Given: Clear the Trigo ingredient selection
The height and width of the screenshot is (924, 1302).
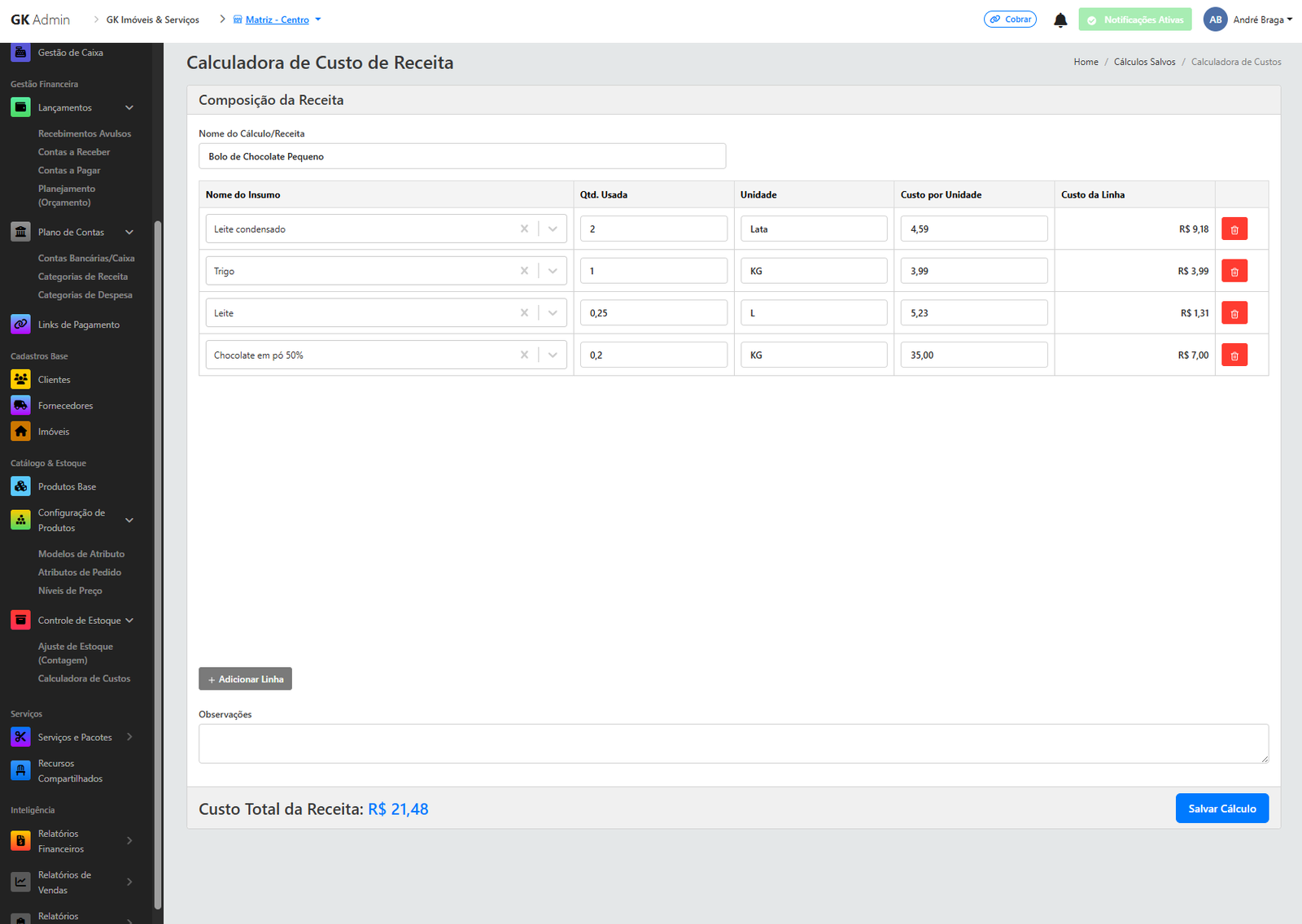Looking at the screenshot, I should click(x=524, y=271).
